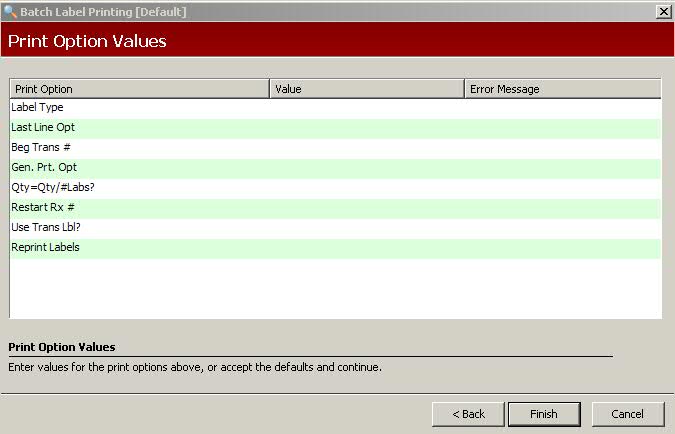The image size is (675, 434).
Task: Select the Label Type row
Action: [335, 108]
